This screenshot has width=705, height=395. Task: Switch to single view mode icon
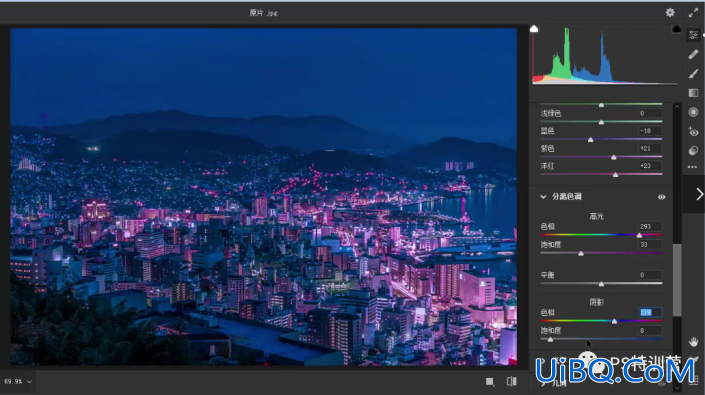pyautogui.click(x=490, y=382)
